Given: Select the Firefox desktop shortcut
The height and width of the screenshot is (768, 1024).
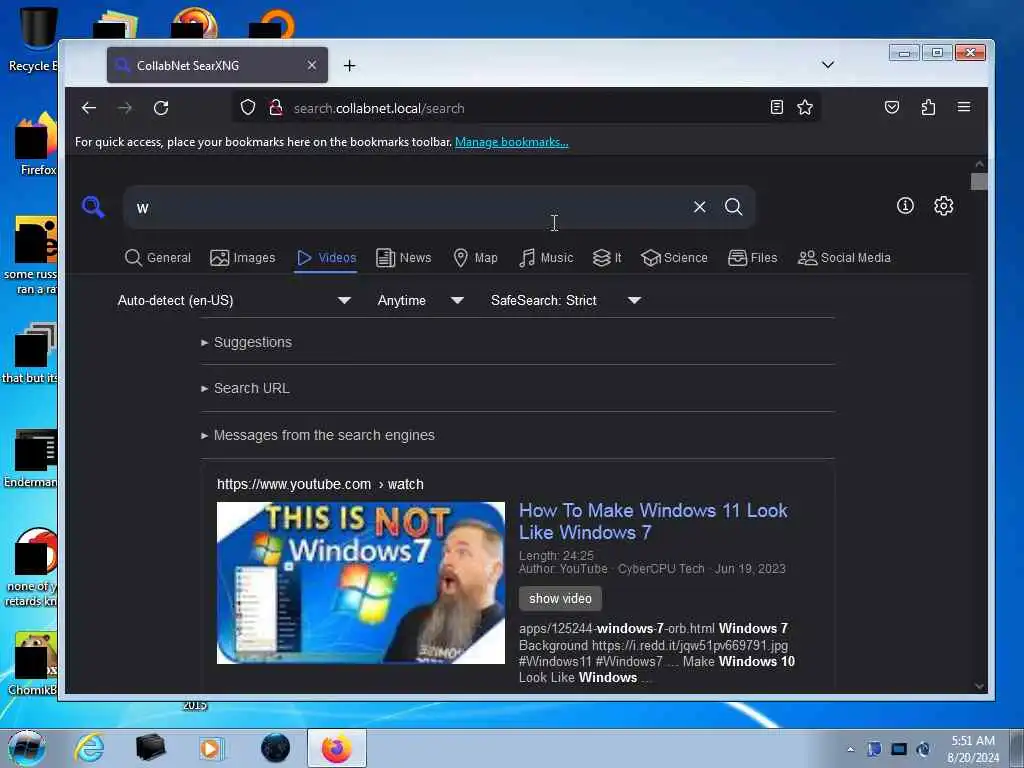Looking at the screenshot, I should click(x=36, y=145).
